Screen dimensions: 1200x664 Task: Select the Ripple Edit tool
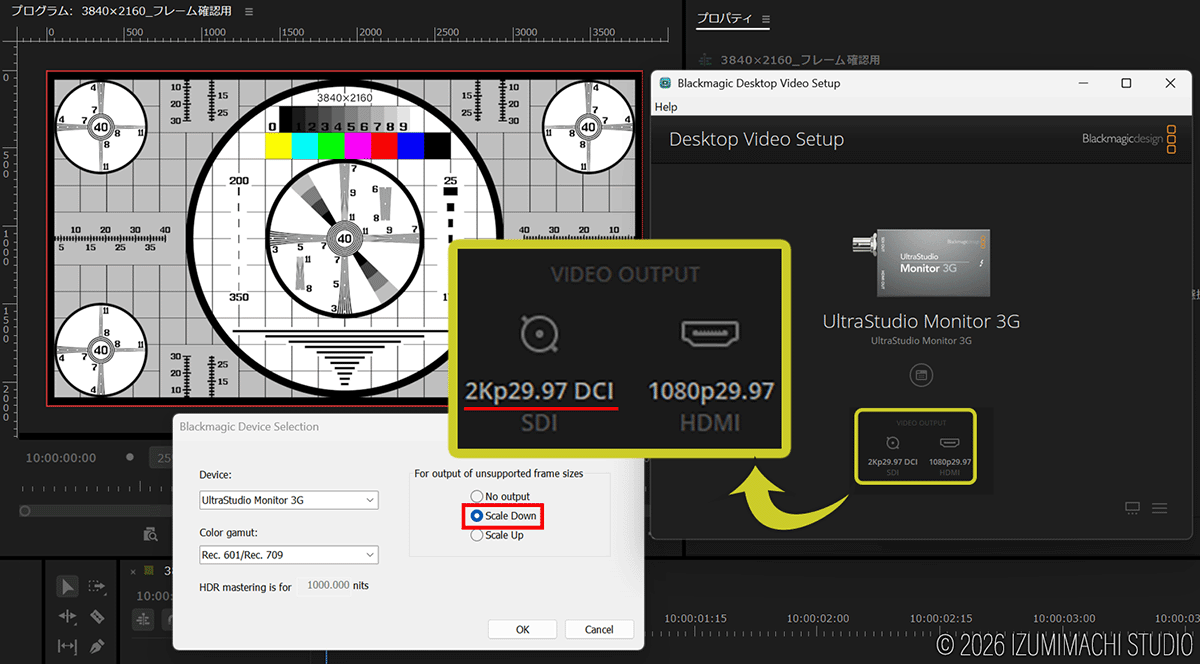67,617
